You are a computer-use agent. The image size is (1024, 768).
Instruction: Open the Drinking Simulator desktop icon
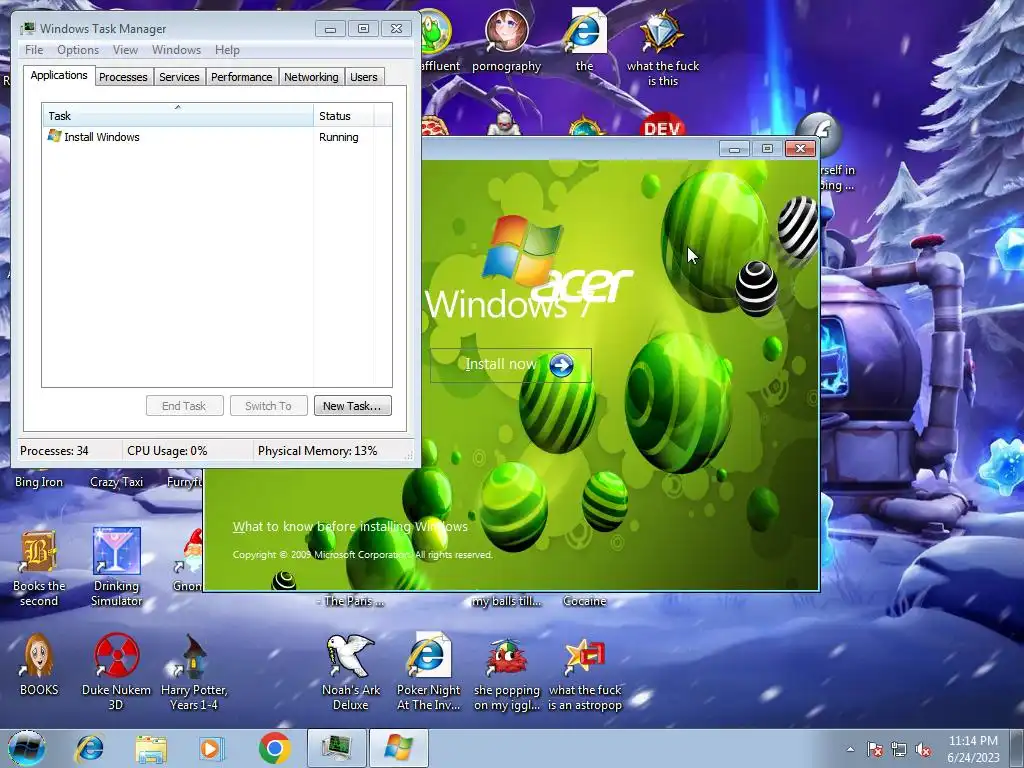[116, 567]
